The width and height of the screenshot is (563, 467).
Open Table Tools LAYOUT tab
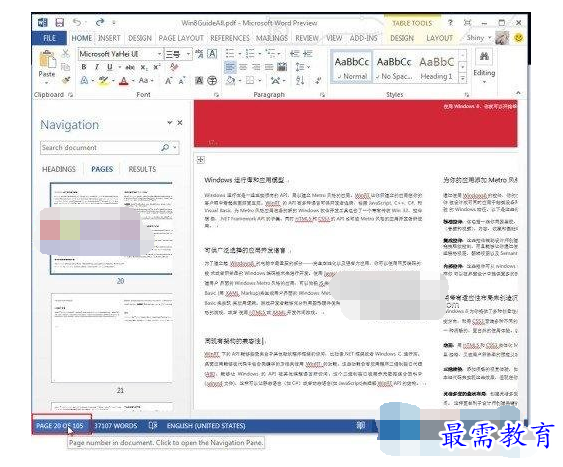439,38
